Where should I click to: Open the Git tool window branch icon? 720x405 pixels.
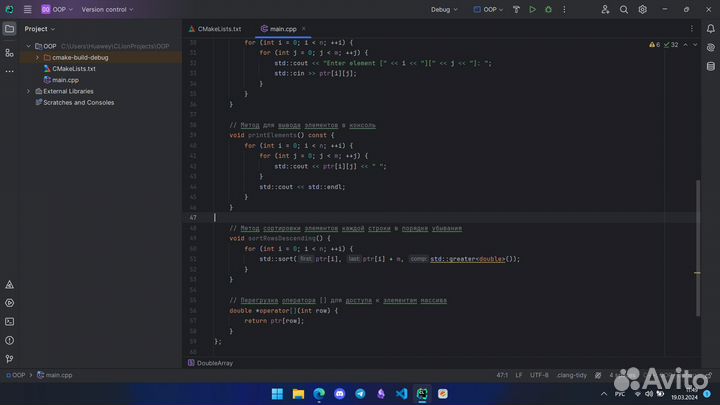coord(9,359)
